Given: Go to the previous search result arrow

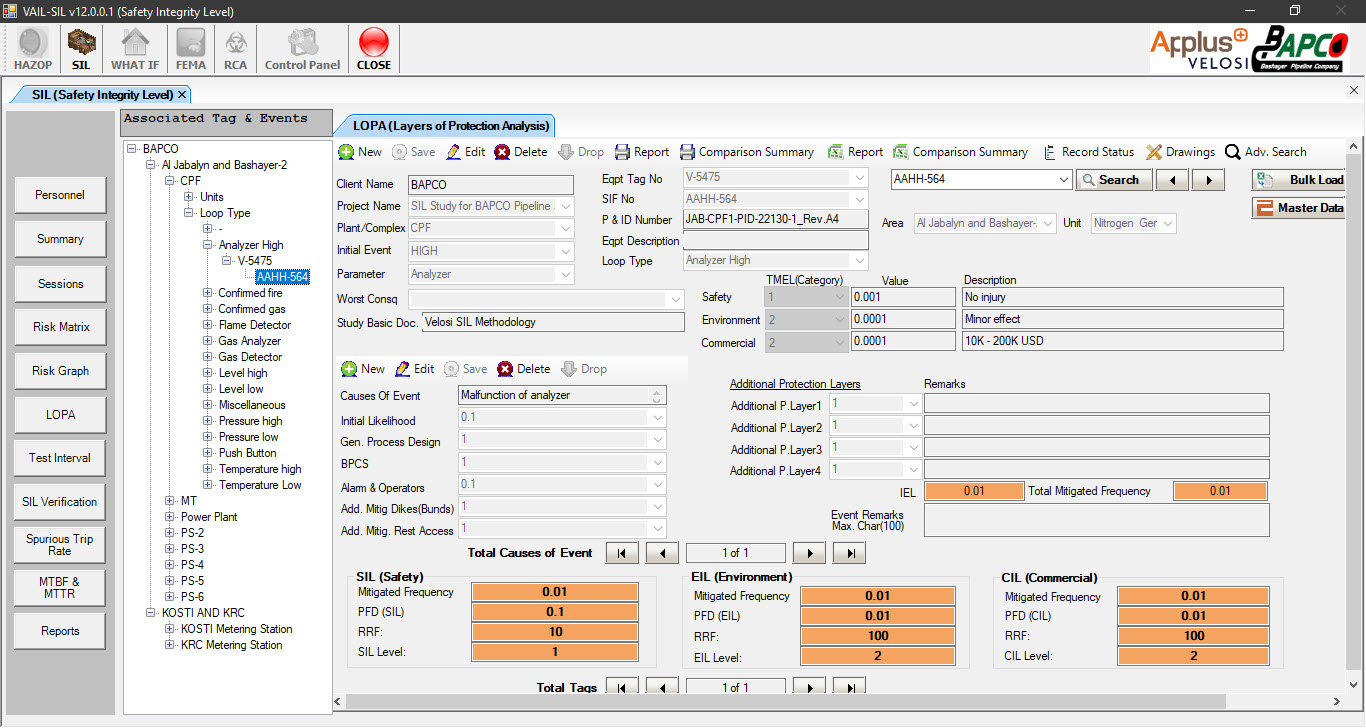Looking at the screenshot, I should [1172, 180].
